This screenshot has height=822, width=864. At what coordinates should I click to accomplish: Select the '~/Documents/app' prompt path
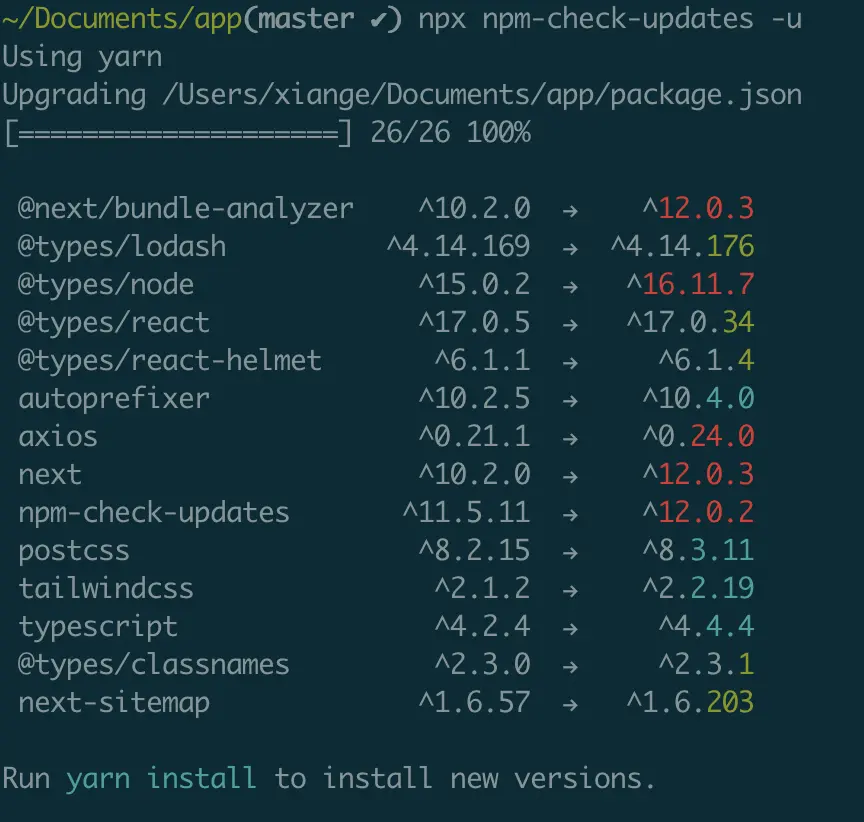tap(122, 20)
